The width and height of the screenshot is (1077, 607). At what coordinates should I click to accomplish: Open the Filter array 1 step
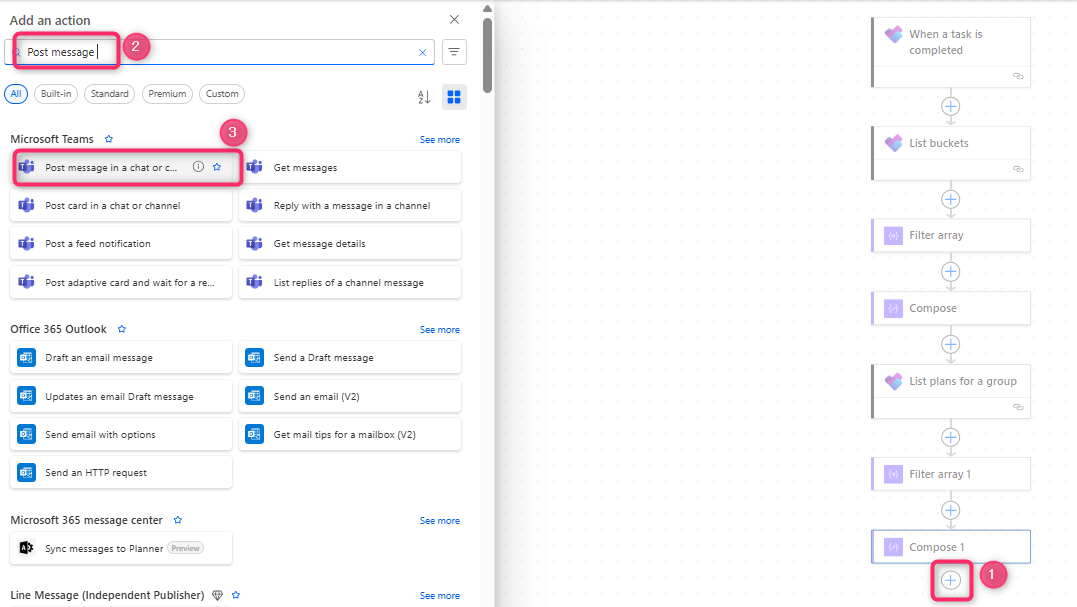(x=951, y=474)
